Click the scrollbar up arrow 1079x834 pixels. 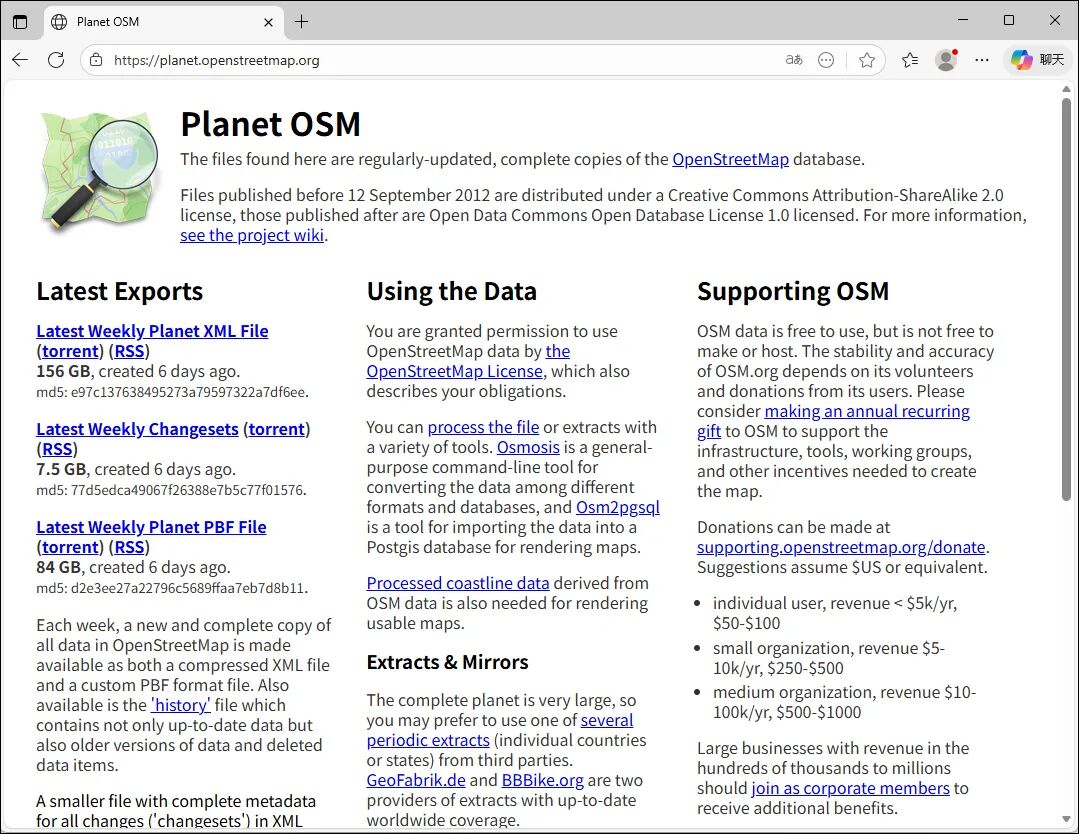tap(1066, 89)
